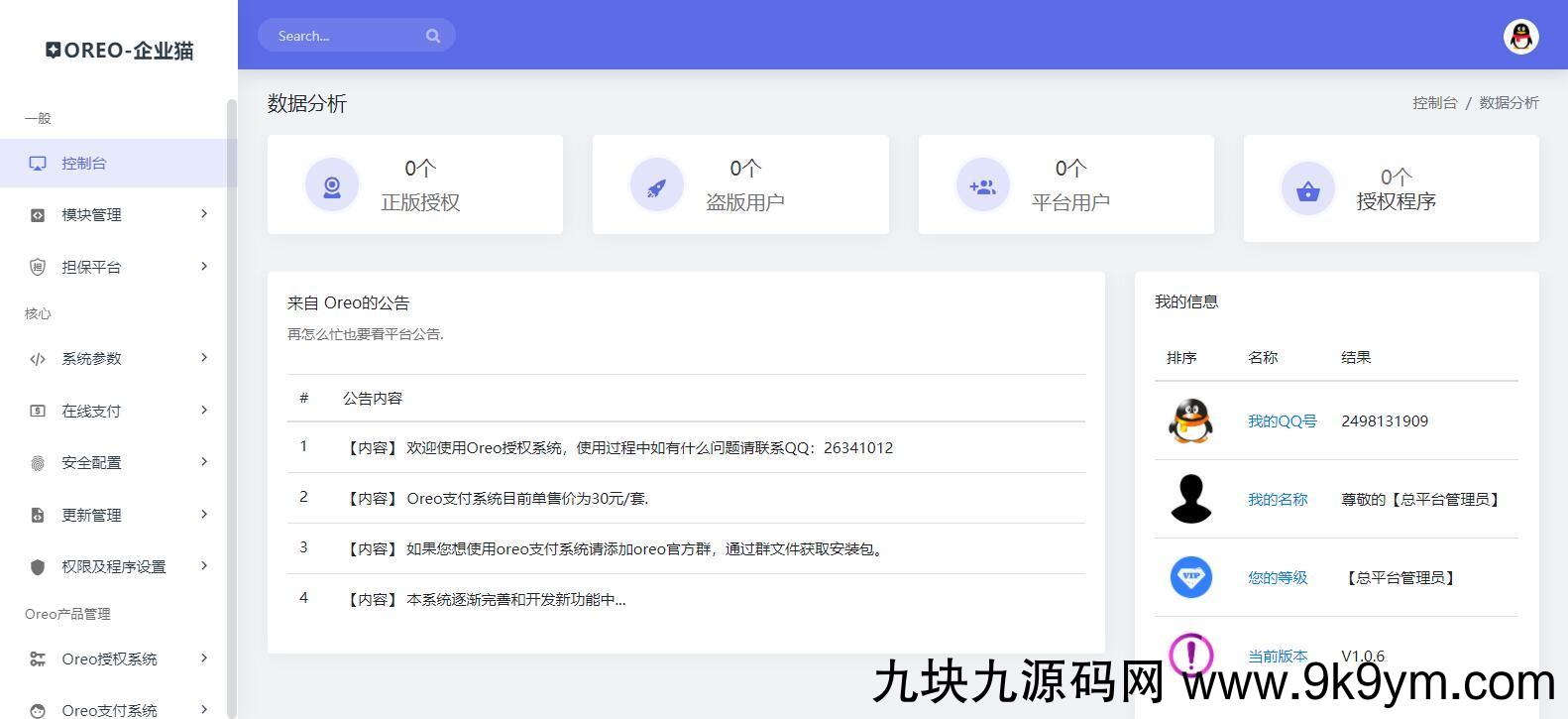Click the 盗版用户 rocket icon

click(x=656, y=185)
